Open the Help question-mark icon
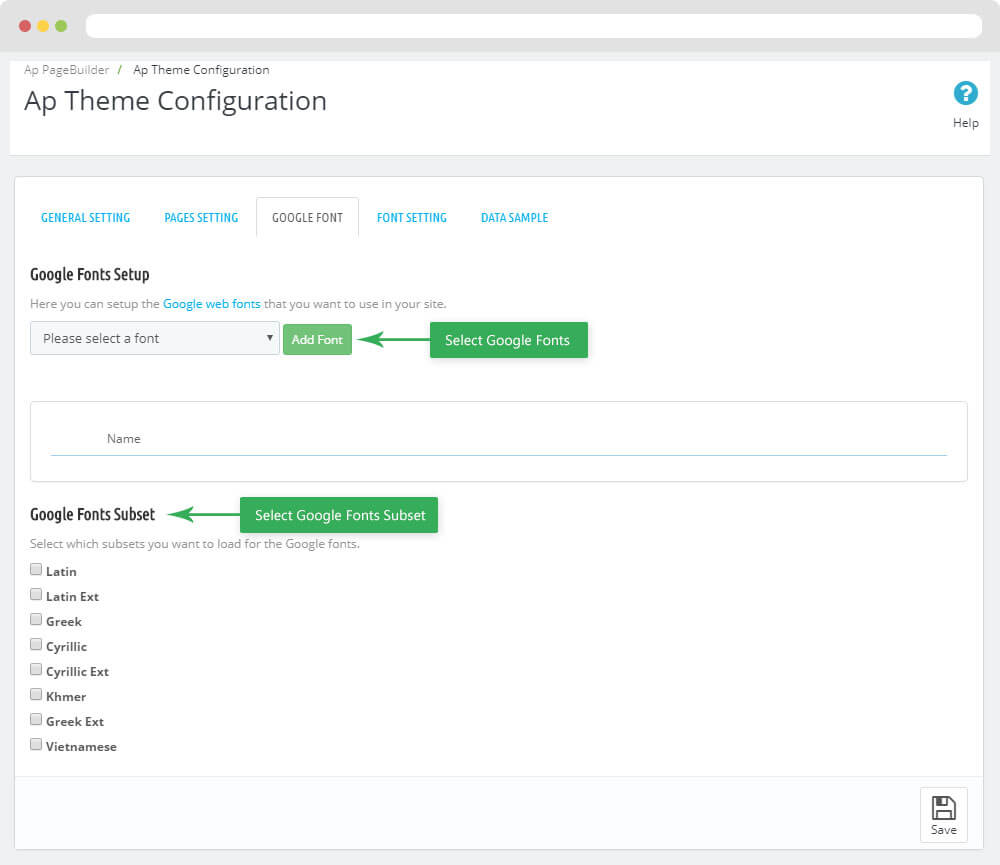This screenshot has height=865, width=1000. click(965, 93)
